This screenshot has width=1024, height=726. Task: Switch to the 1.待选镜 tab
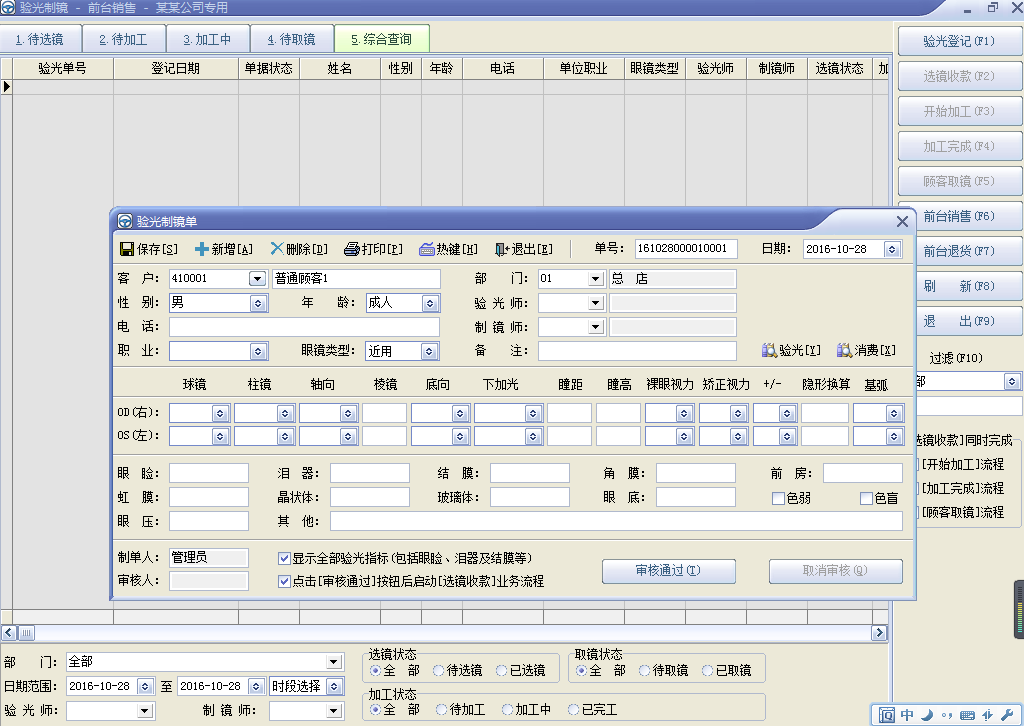pyautogui.click(x=40, y=39)
